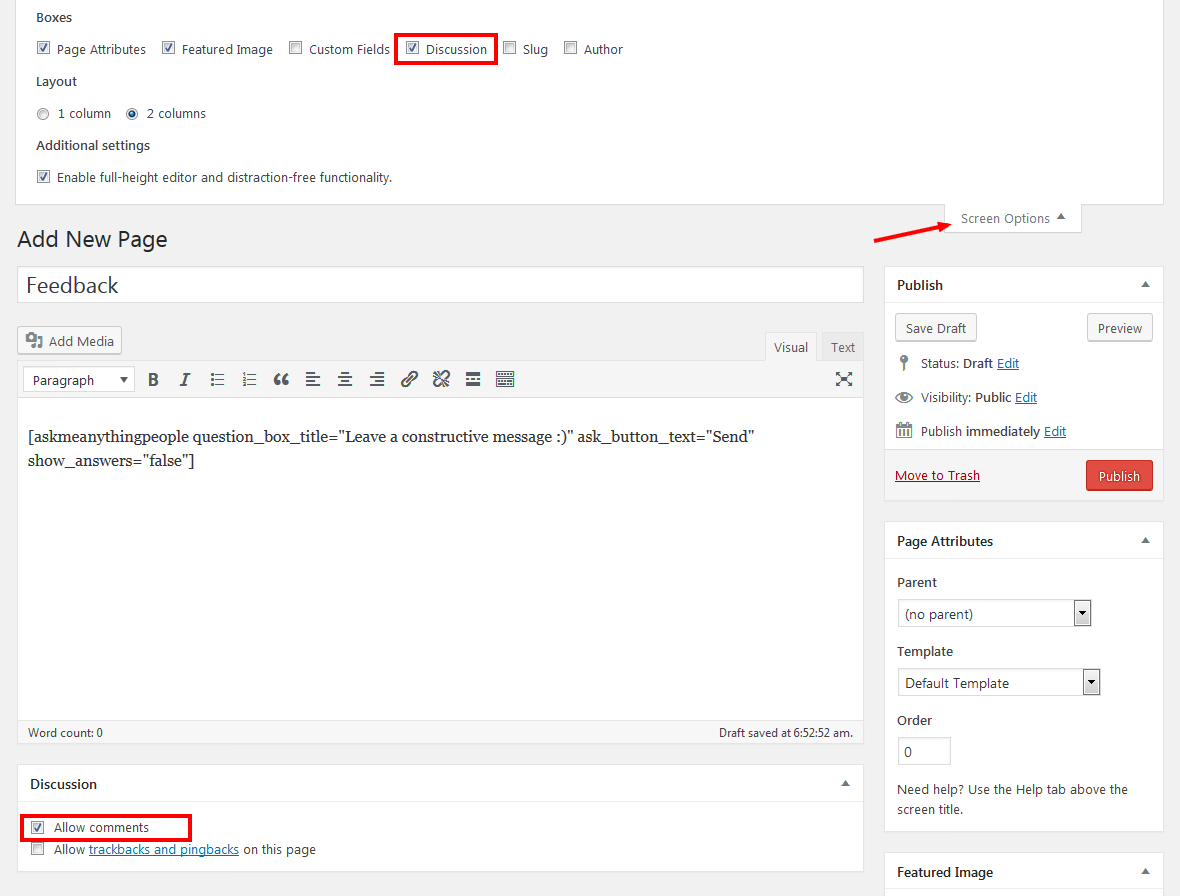Click the Order number field
Screen dimensions: 1180x896
(x=924, y=752)
